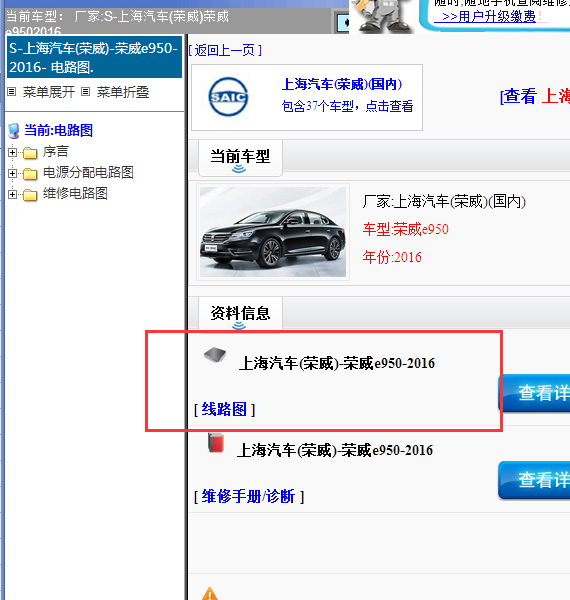Screen dimensions: 570x600
Task: Expand the 维修电路图 tree node
Action: point(12,194)
